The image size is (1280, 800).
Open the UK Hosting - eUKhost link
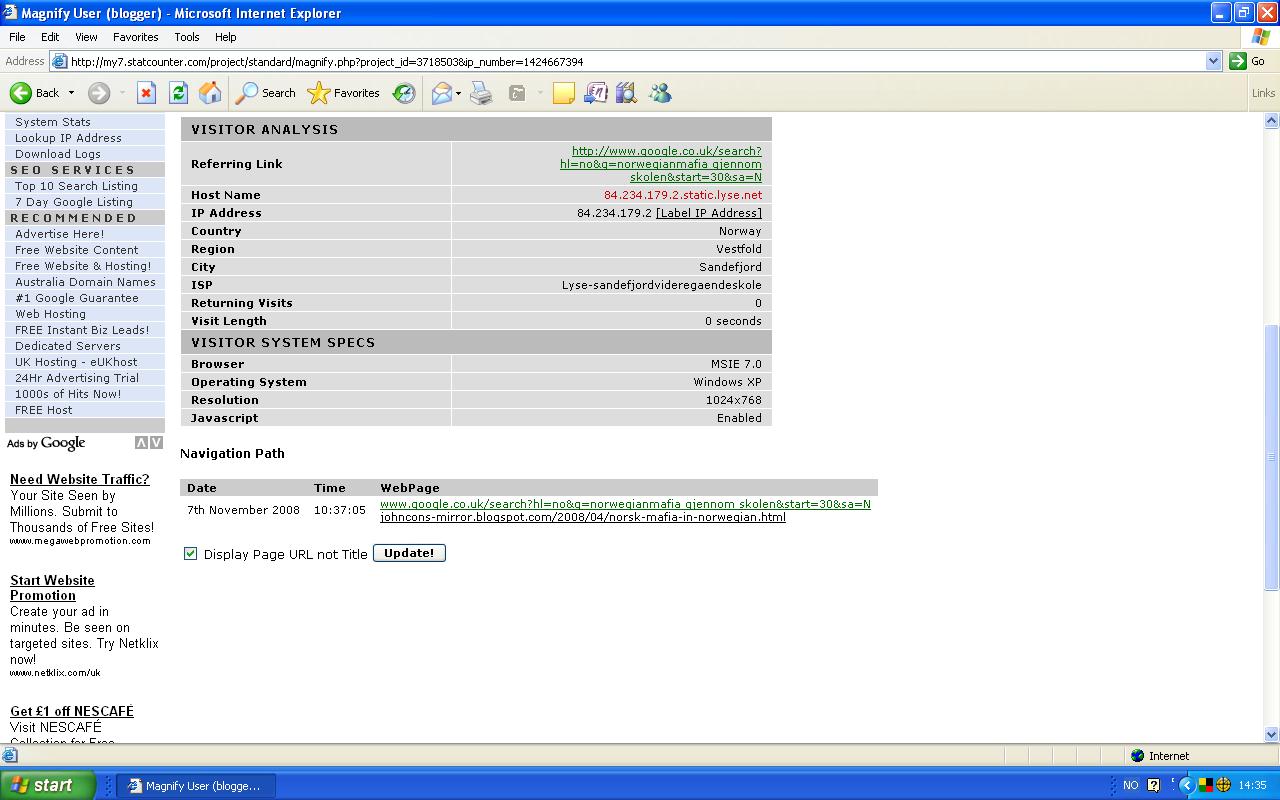76,362
